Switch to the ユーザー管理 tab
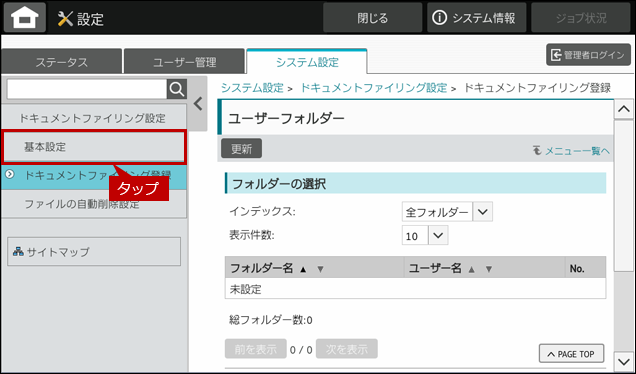Image resolution: width=636 pixels, height=374 pixels. (x=185, y=62)
